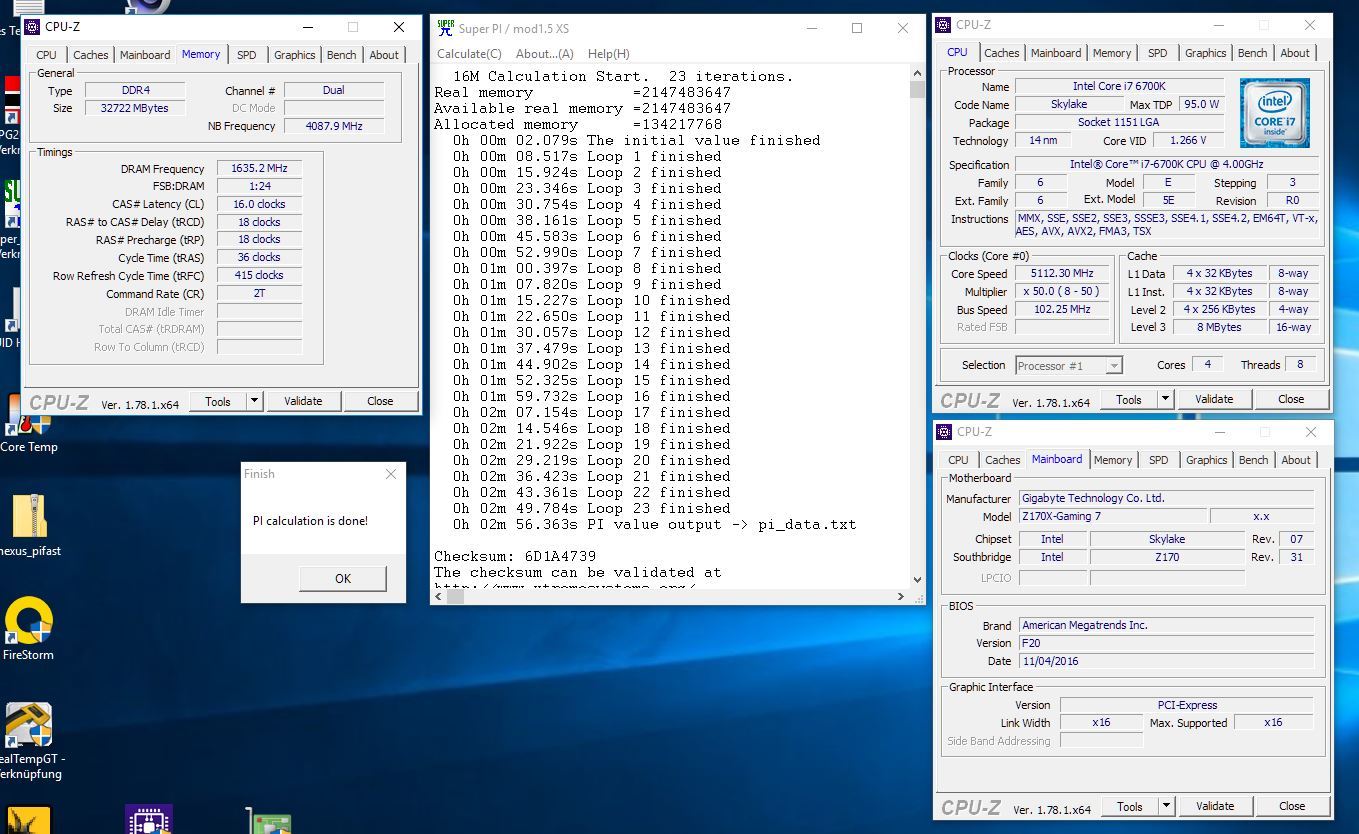Click the Core Speed value 5112.30 MHz
The image size is (1359, 834).
point(1062,273)
